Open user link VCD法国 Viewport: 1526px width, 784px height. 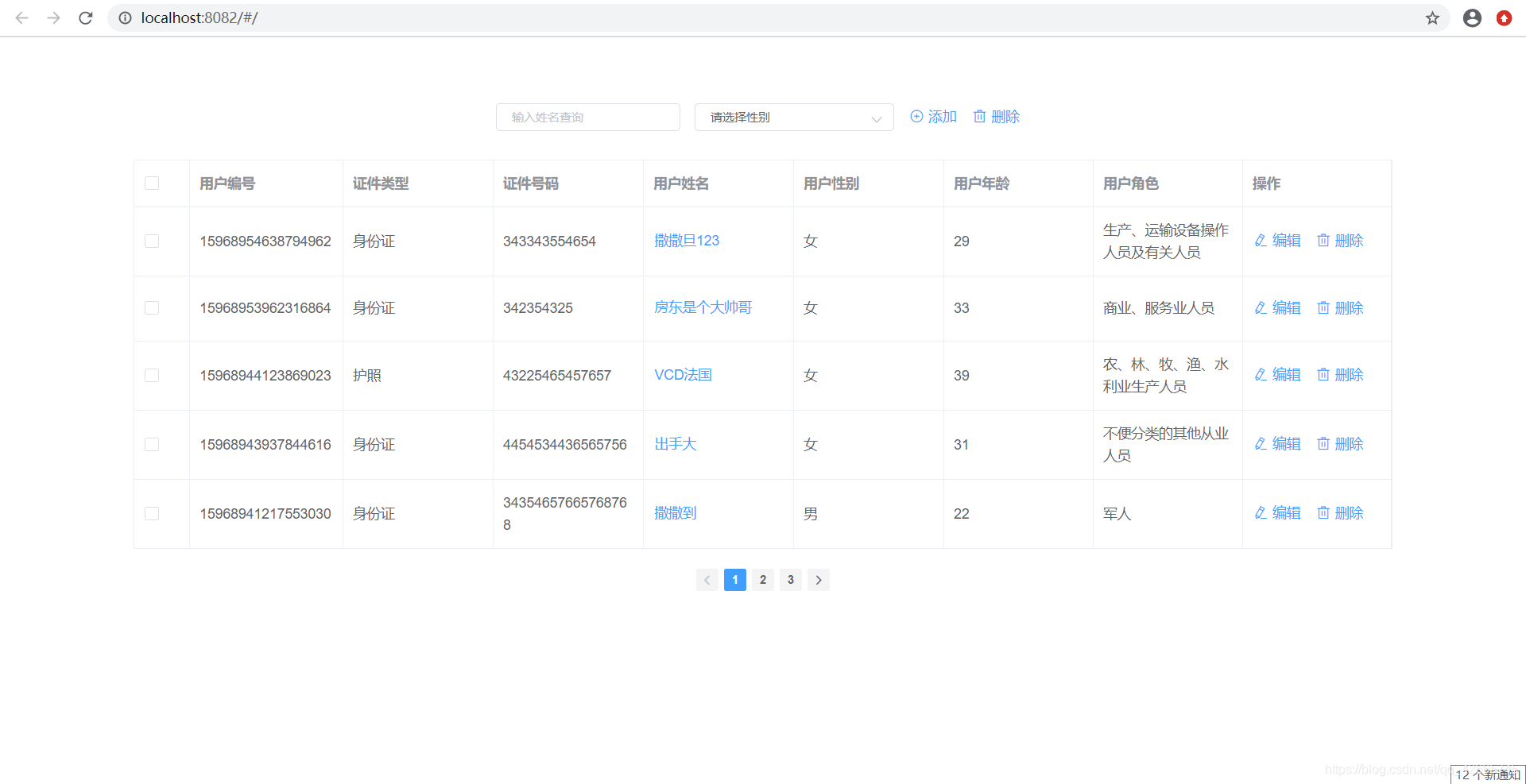[x=683, y=375]
